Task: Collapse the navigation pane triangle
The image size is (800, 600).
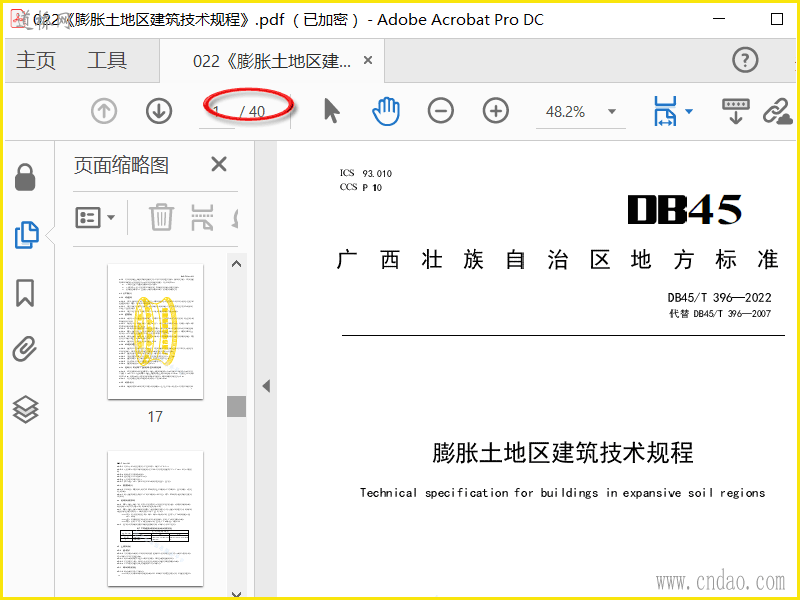Action: [266, 386]
